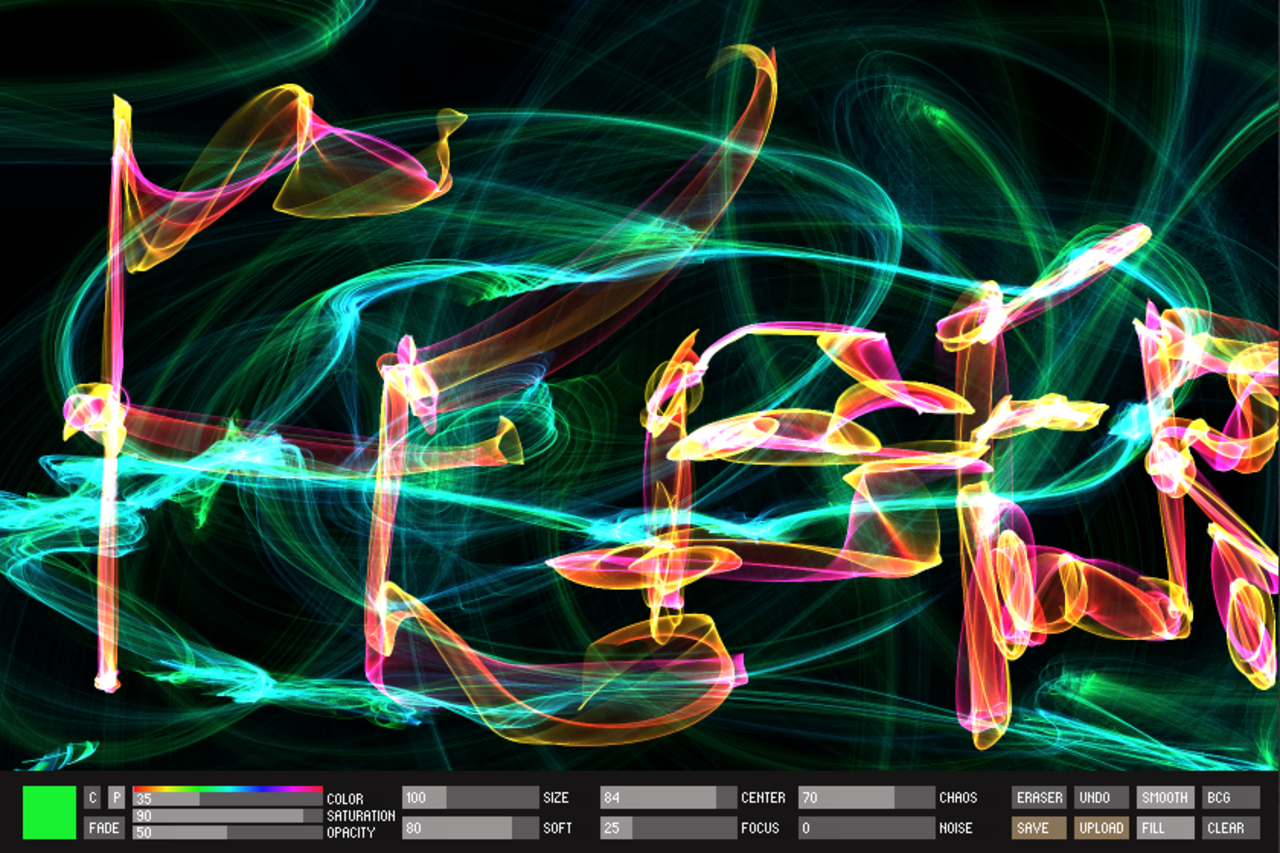Click the rainbow hue strip above the COLOR slider

click(x=227, y=789)
